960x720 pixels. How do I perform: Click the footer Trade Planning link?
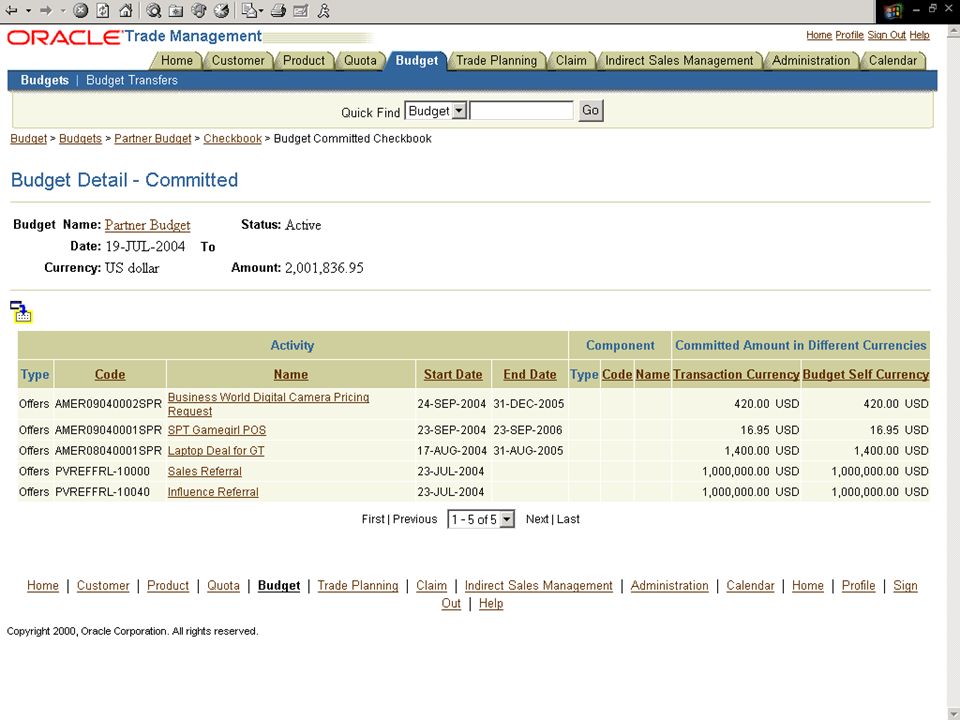click(x=358, y=585)
